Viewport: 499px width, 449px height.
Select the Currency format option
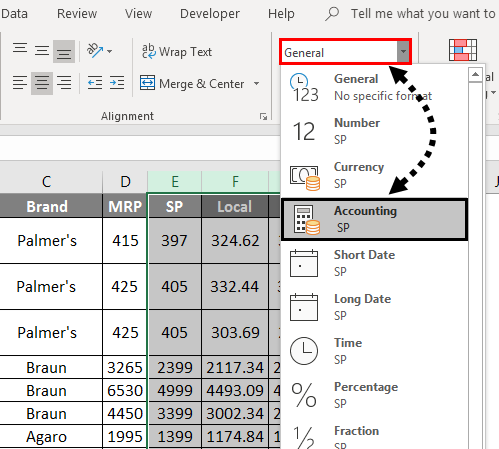[x=374, y=175]
